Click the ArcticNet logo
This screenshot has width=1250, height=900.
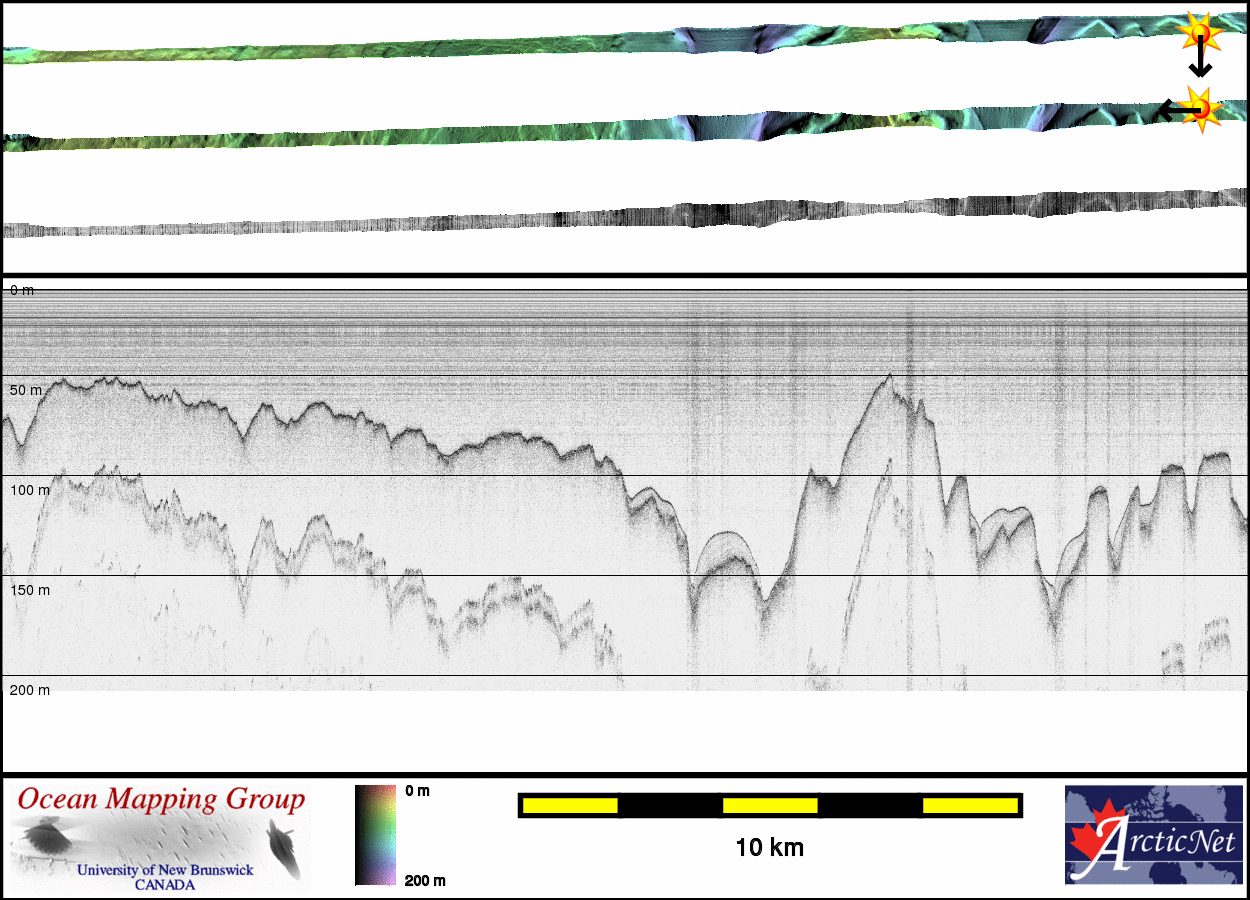tap(1151, 835)
